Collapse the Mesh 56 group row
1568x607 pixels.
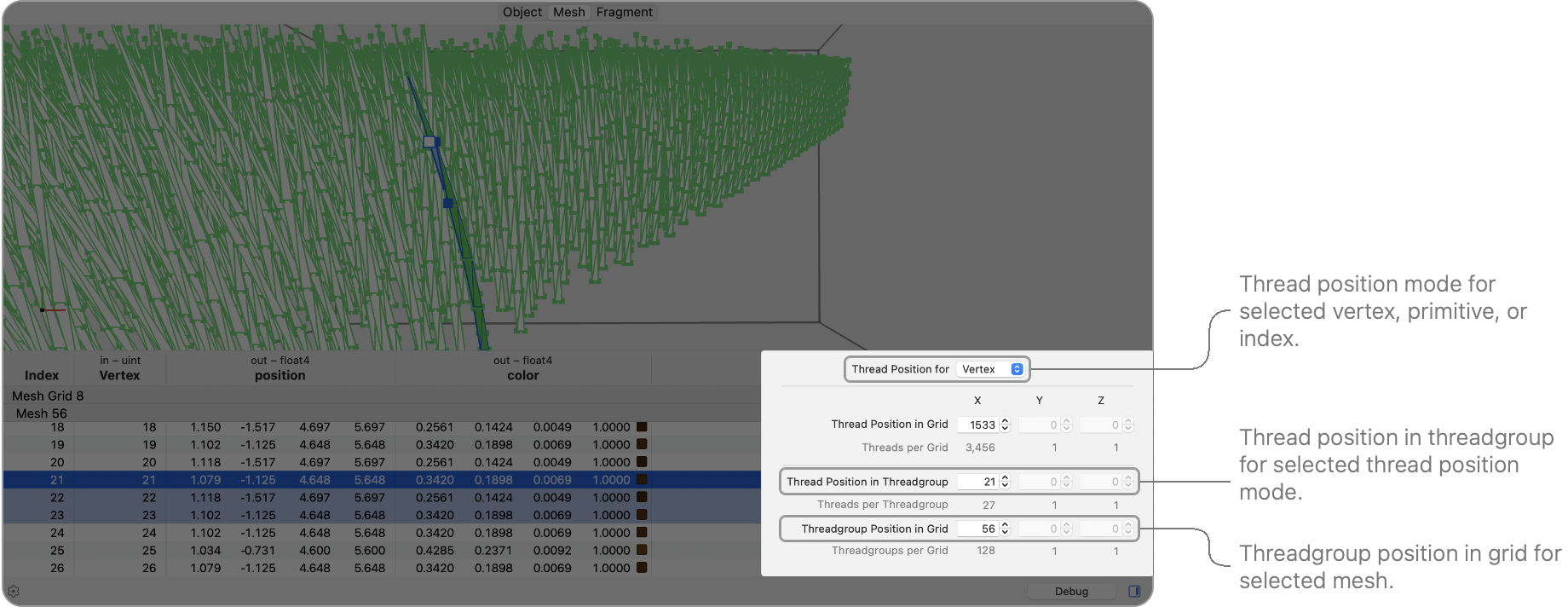point(42,413)
